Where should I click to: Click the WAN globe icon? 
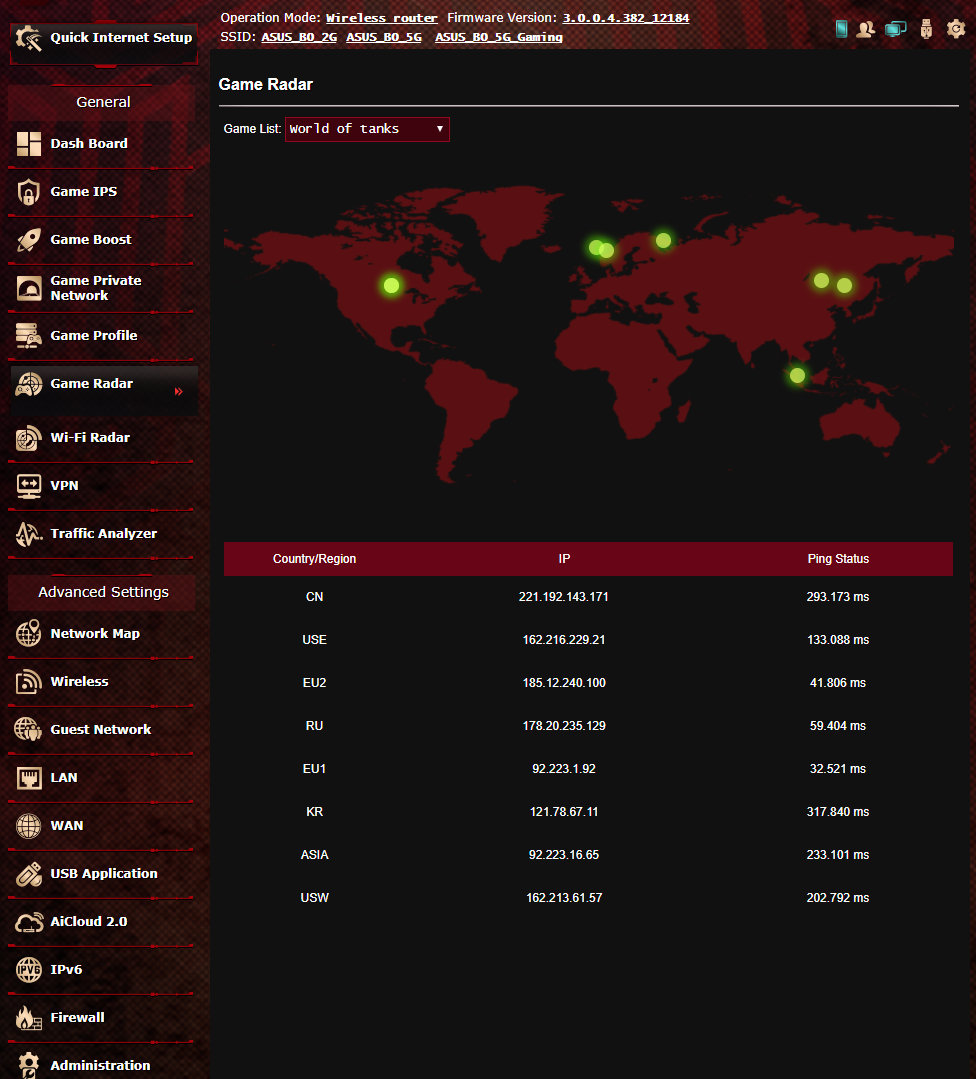(x=28, y=826)
